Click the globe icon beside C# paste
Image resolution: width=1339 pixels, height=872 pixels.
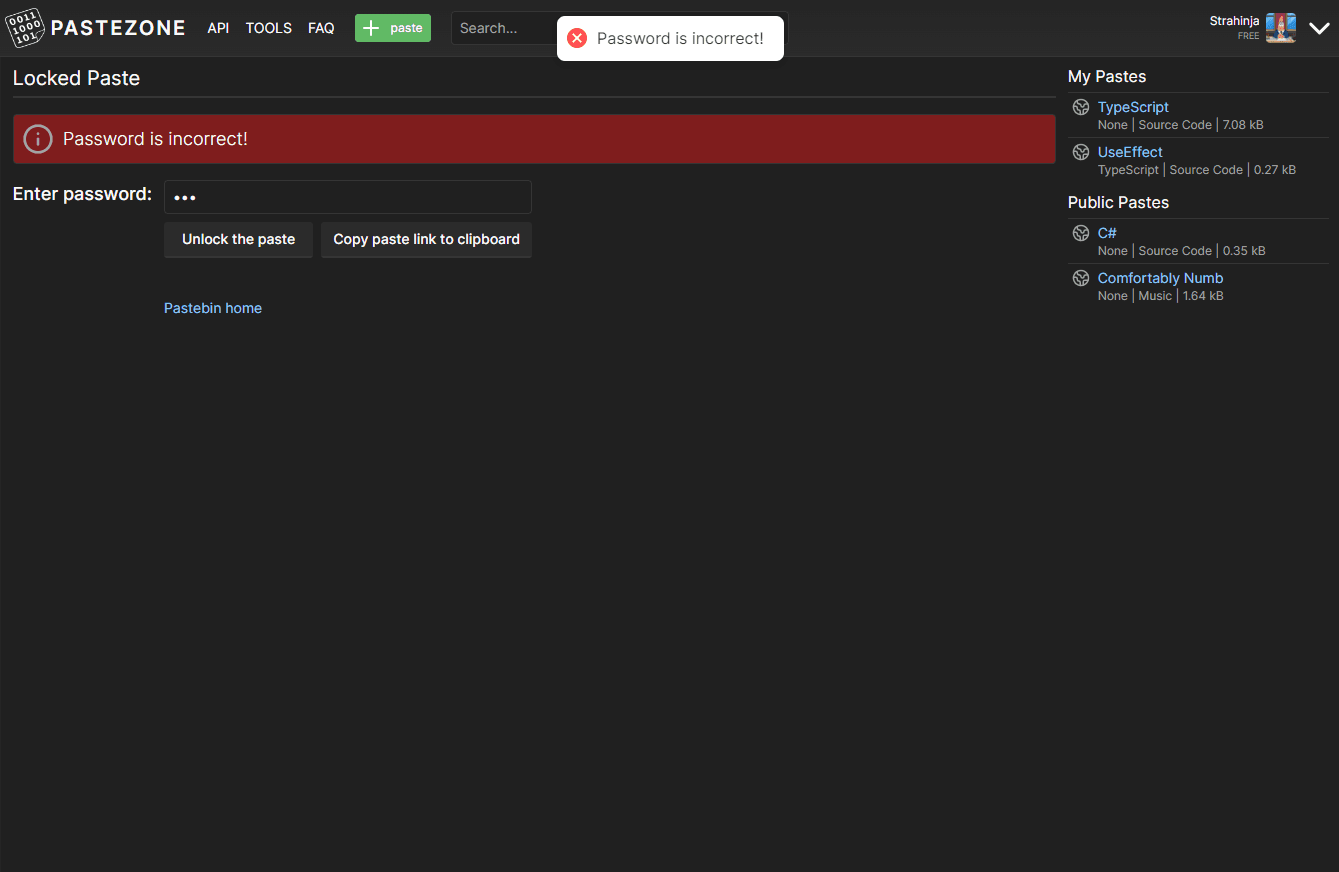pos(1081,233)
